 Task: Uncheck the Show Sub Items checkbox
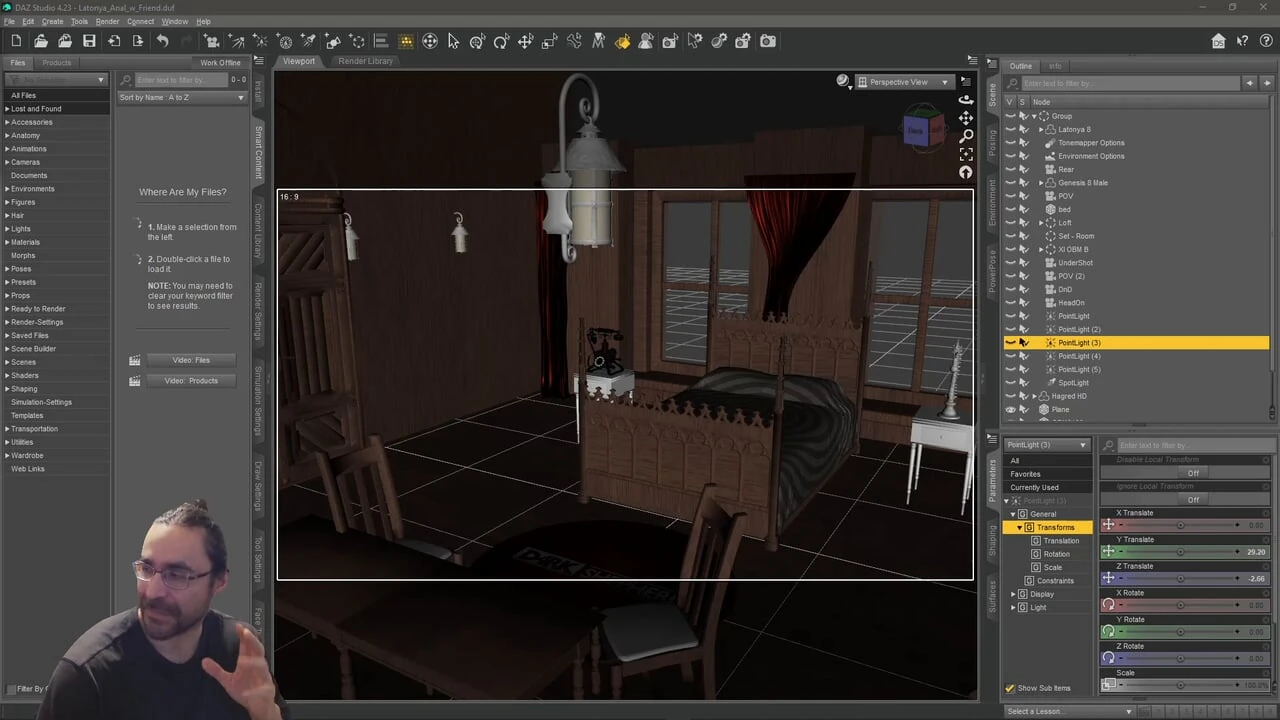click(x=1010, y=688)
